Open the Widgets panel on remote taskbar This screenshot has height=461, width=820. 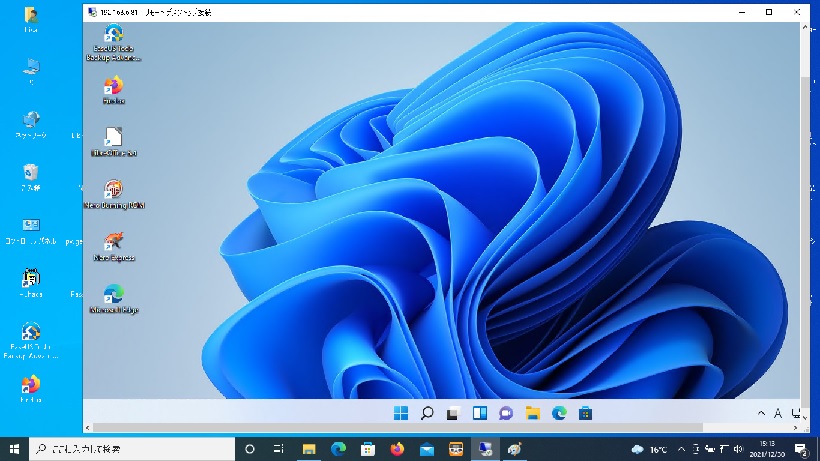[480, 413]
